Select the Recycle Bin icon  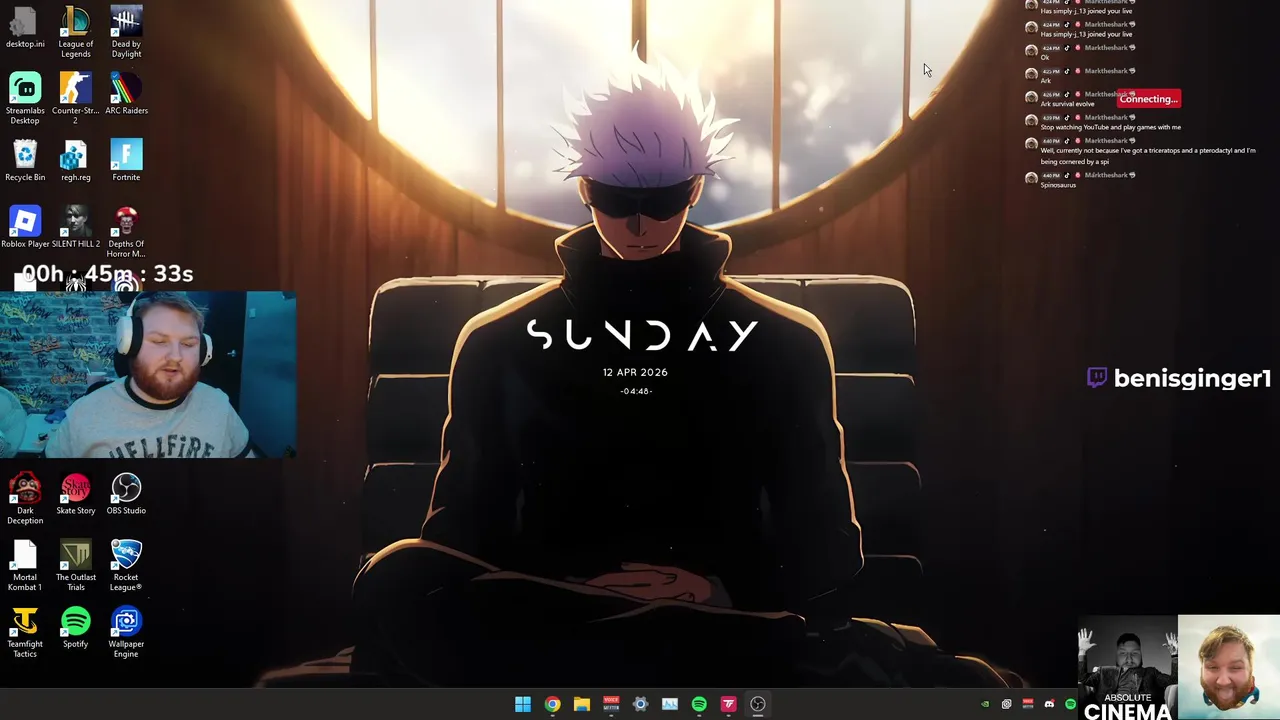25,160
